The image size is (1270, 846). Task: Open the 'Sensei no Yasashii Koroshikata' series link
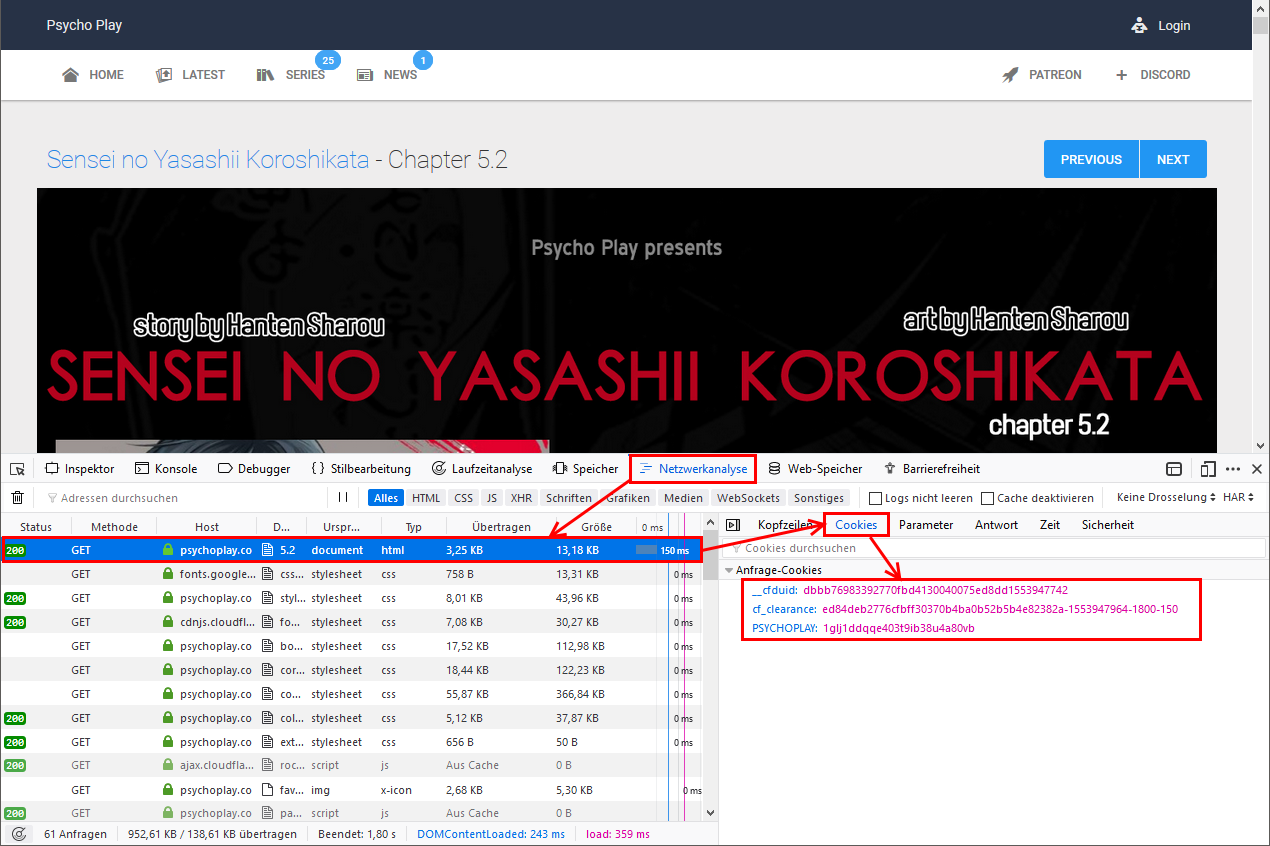point(208,159)
